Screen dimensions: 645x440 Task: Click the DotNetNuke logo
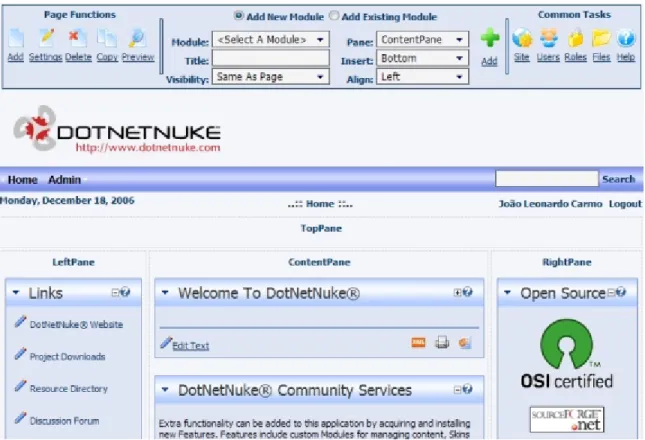tap(117, 129)
